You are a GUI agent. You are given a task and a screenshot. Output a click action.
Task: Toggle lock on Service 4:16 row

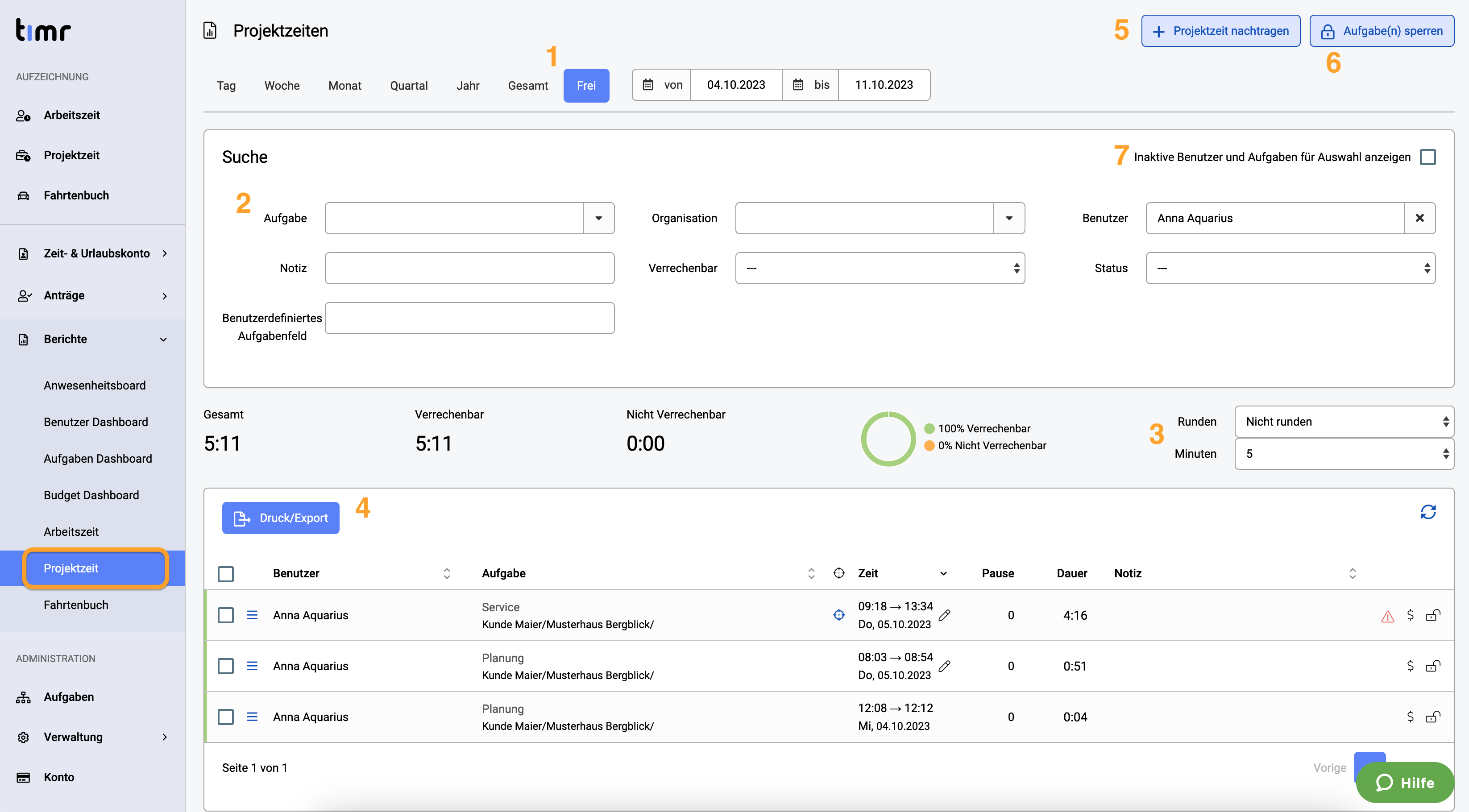coord(1432,615)
